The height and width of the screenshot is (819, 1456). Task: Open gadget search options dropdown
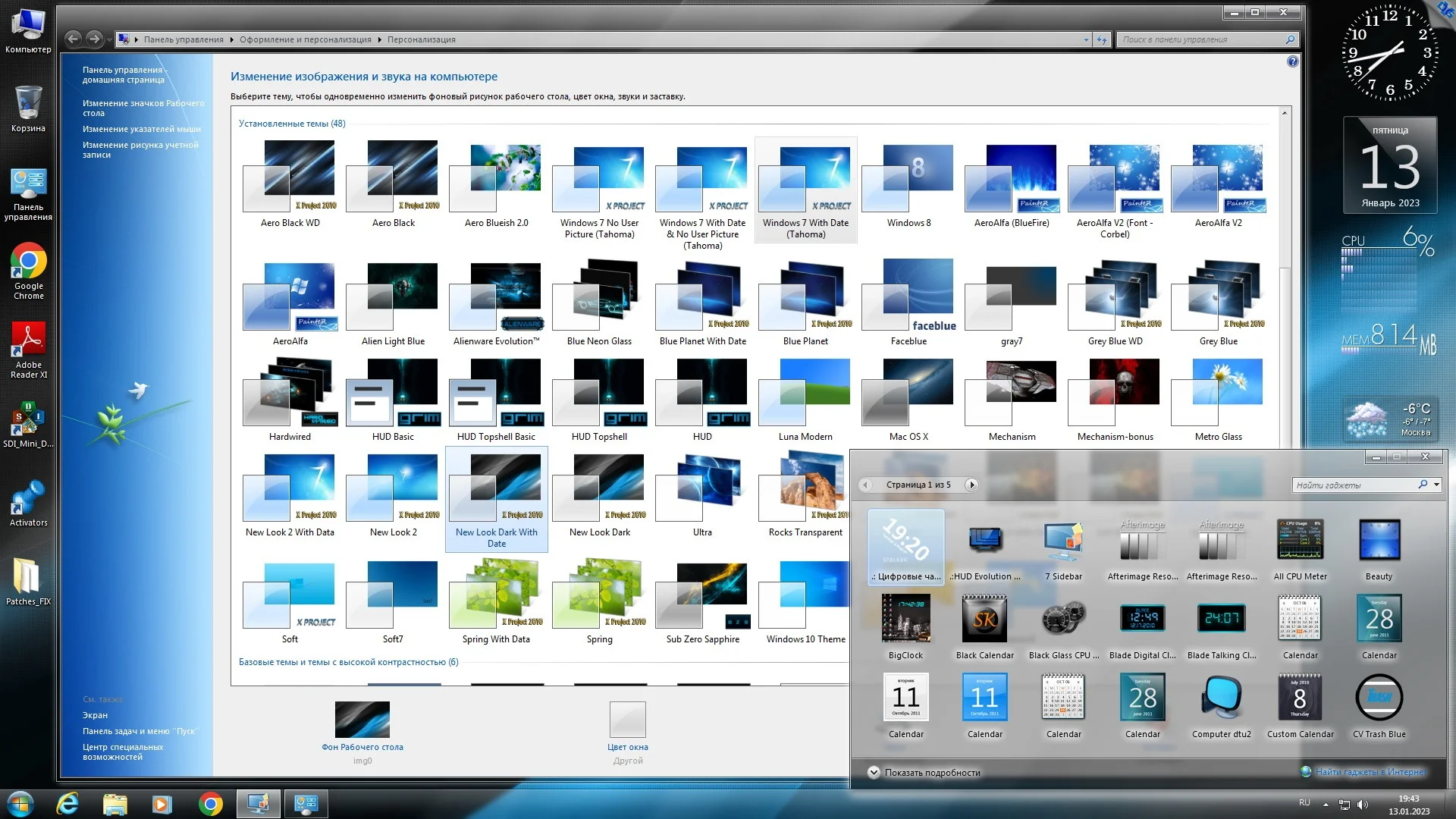[x=1436, y=485]
